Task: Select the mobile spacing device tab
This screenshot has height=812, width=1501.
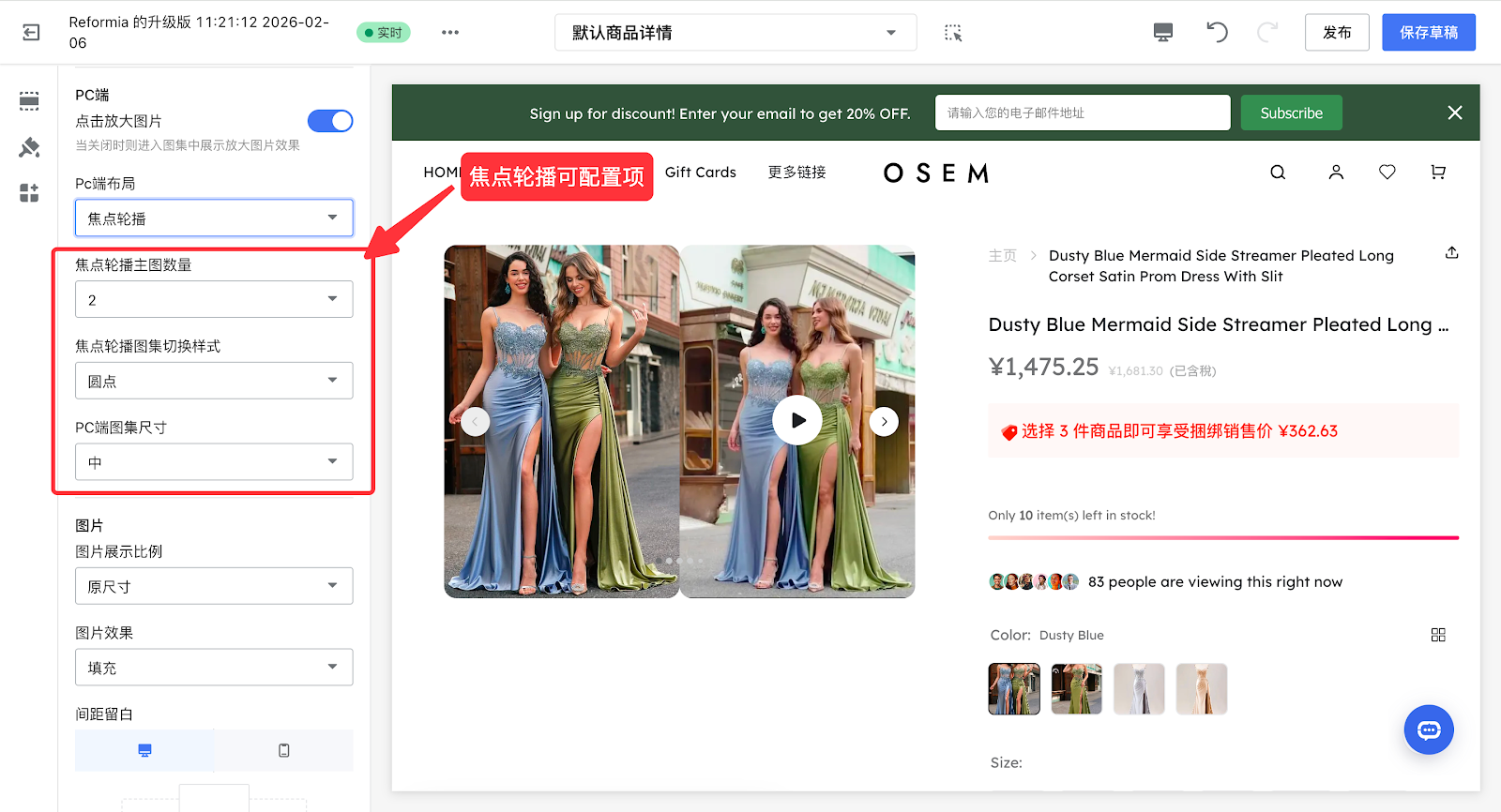Action: pyautogui.click(x=283, y=750)
